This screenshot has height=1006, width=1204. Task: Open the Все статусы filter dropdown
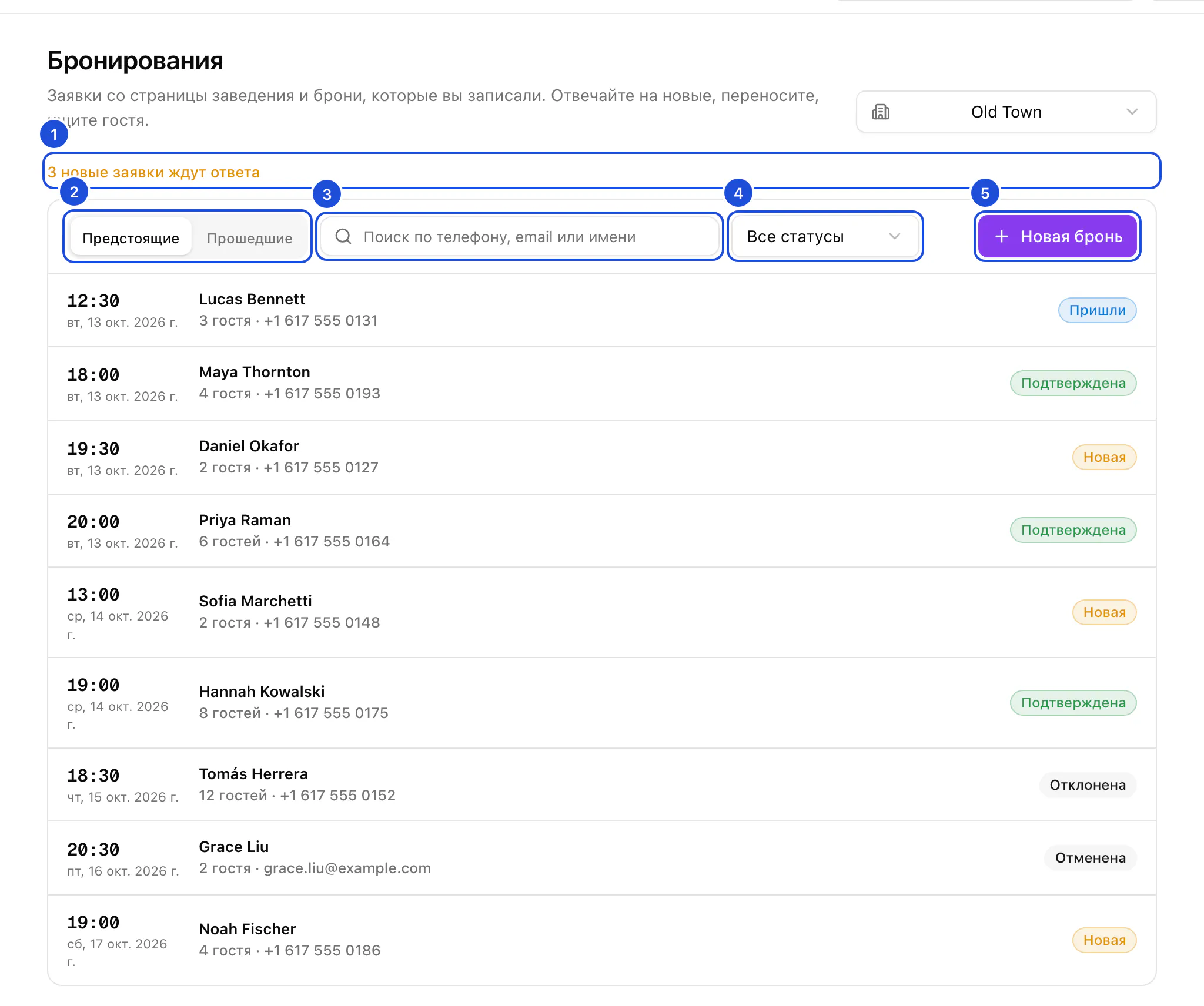point(825,236)
